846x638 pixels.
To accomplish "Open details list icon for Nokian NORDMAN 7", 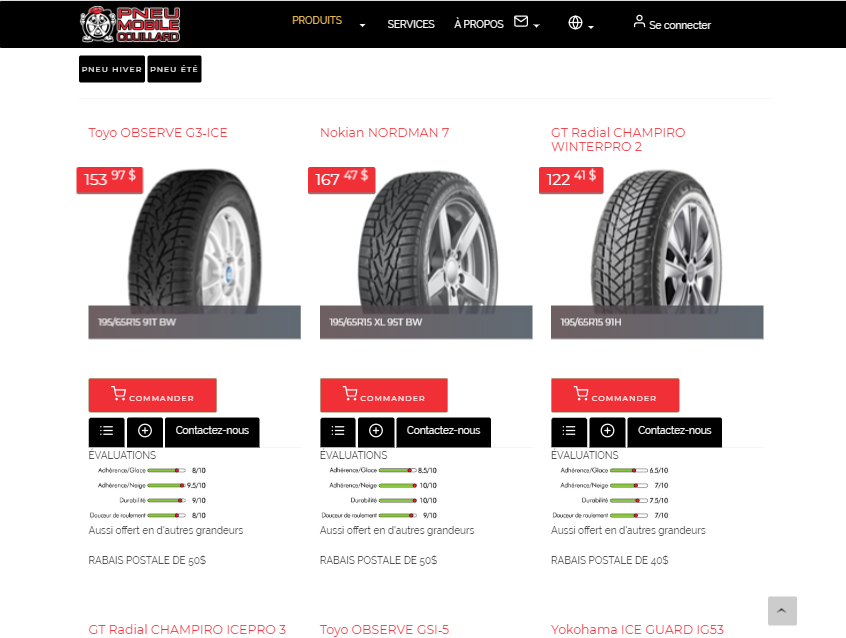I will (x=338, y=431).
